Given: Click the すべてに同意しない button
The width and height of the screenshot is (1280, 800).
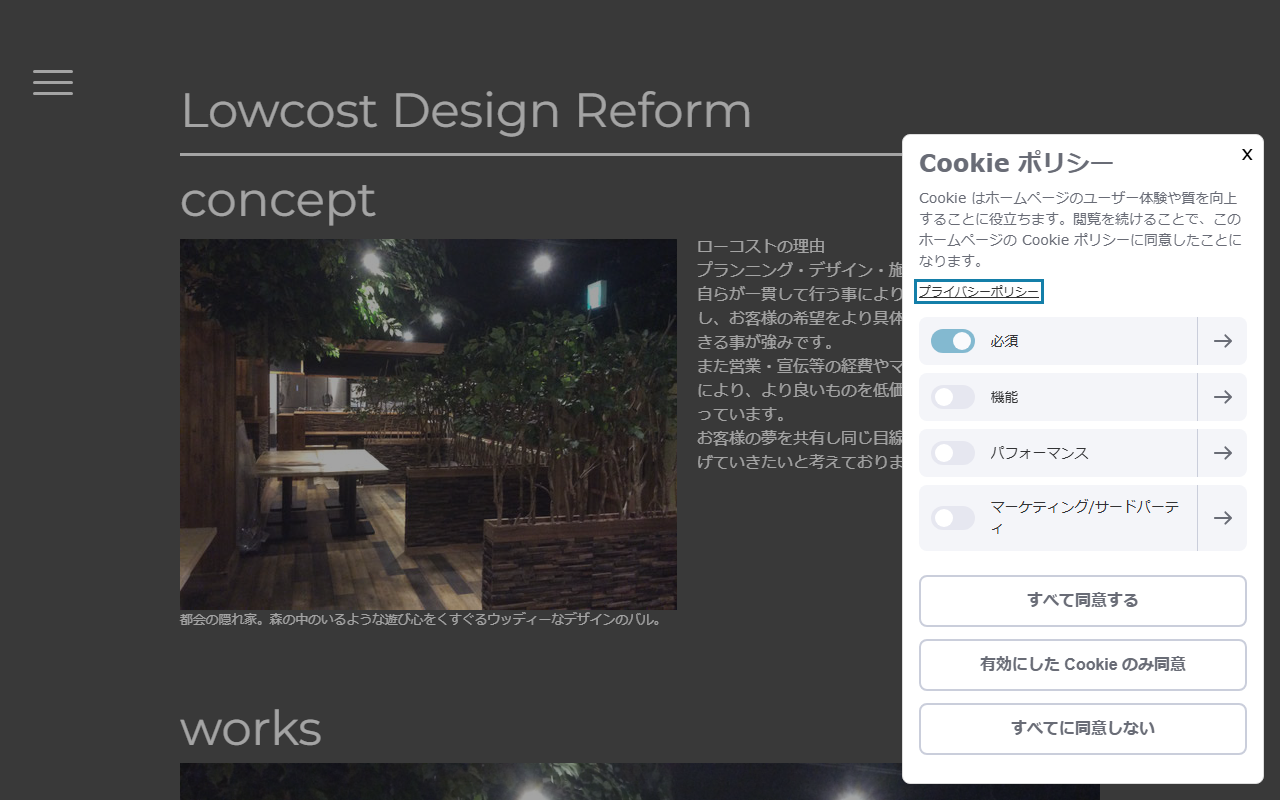Looking at the screenshot, I should (x=1083, y=729).
